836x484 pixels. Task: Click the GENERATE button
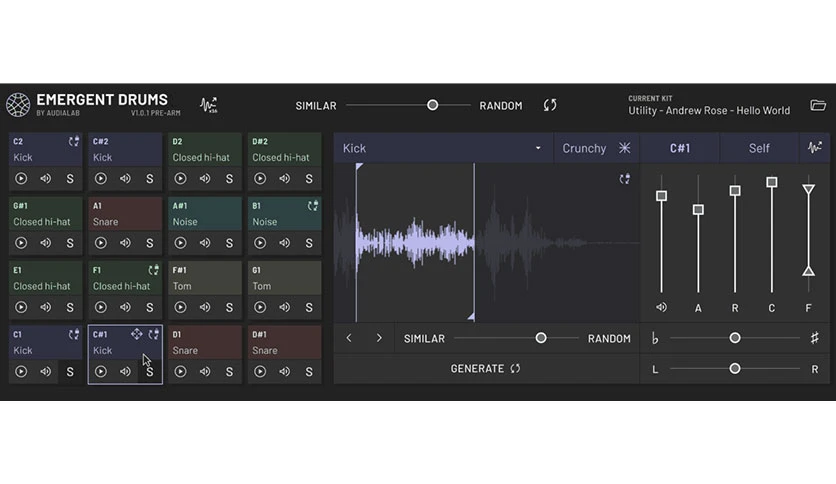pos(486,369)
